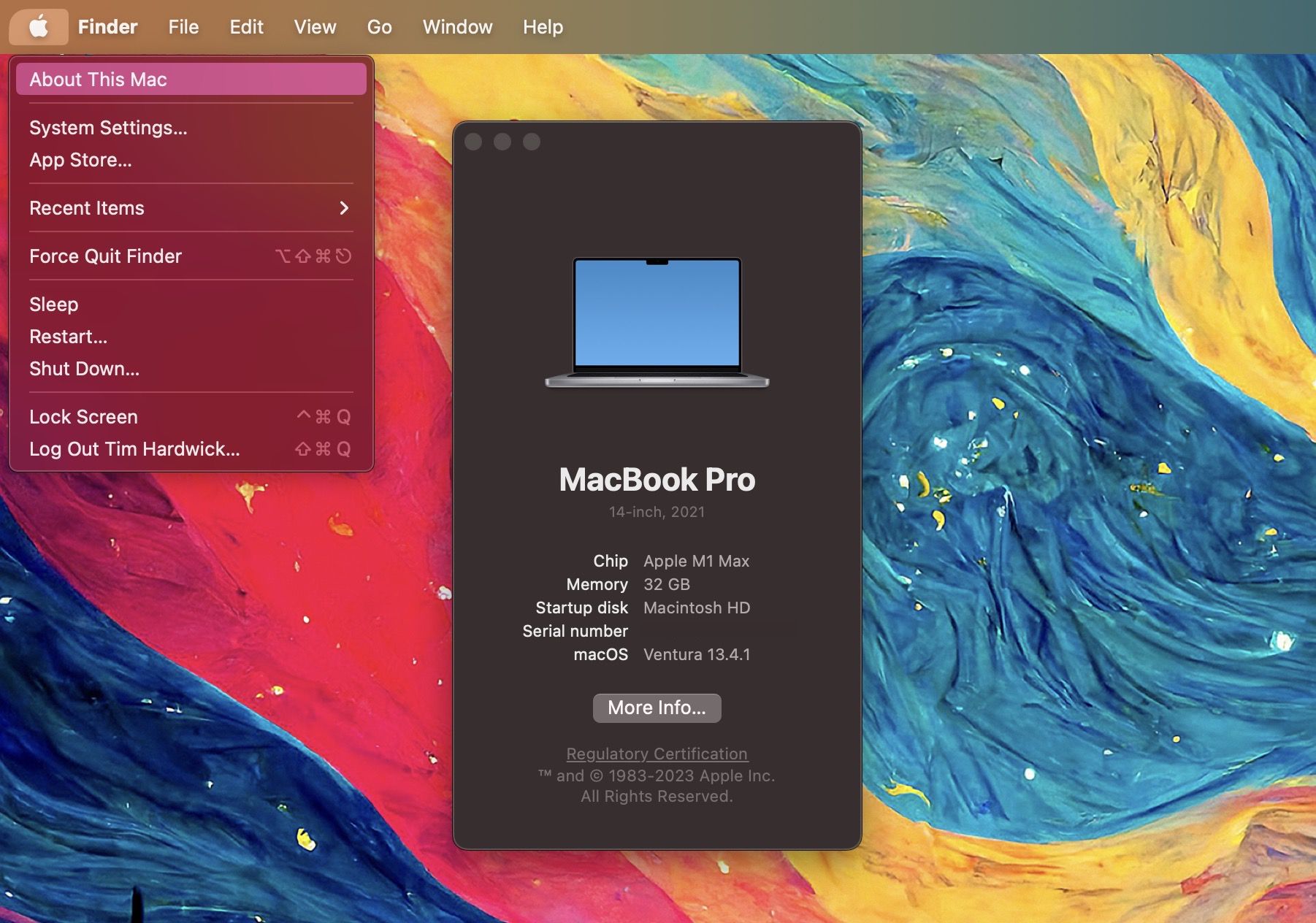Lock the screen
This screenshot has height=923, width=1316.
click(83, 416)
